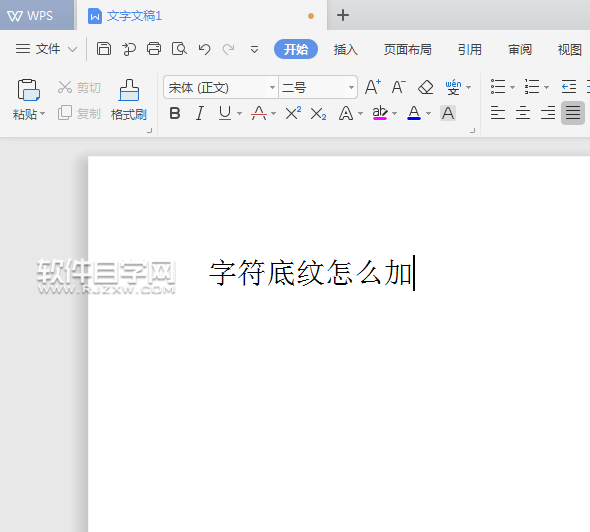Expand the strikethrough options dropdown

274,113
